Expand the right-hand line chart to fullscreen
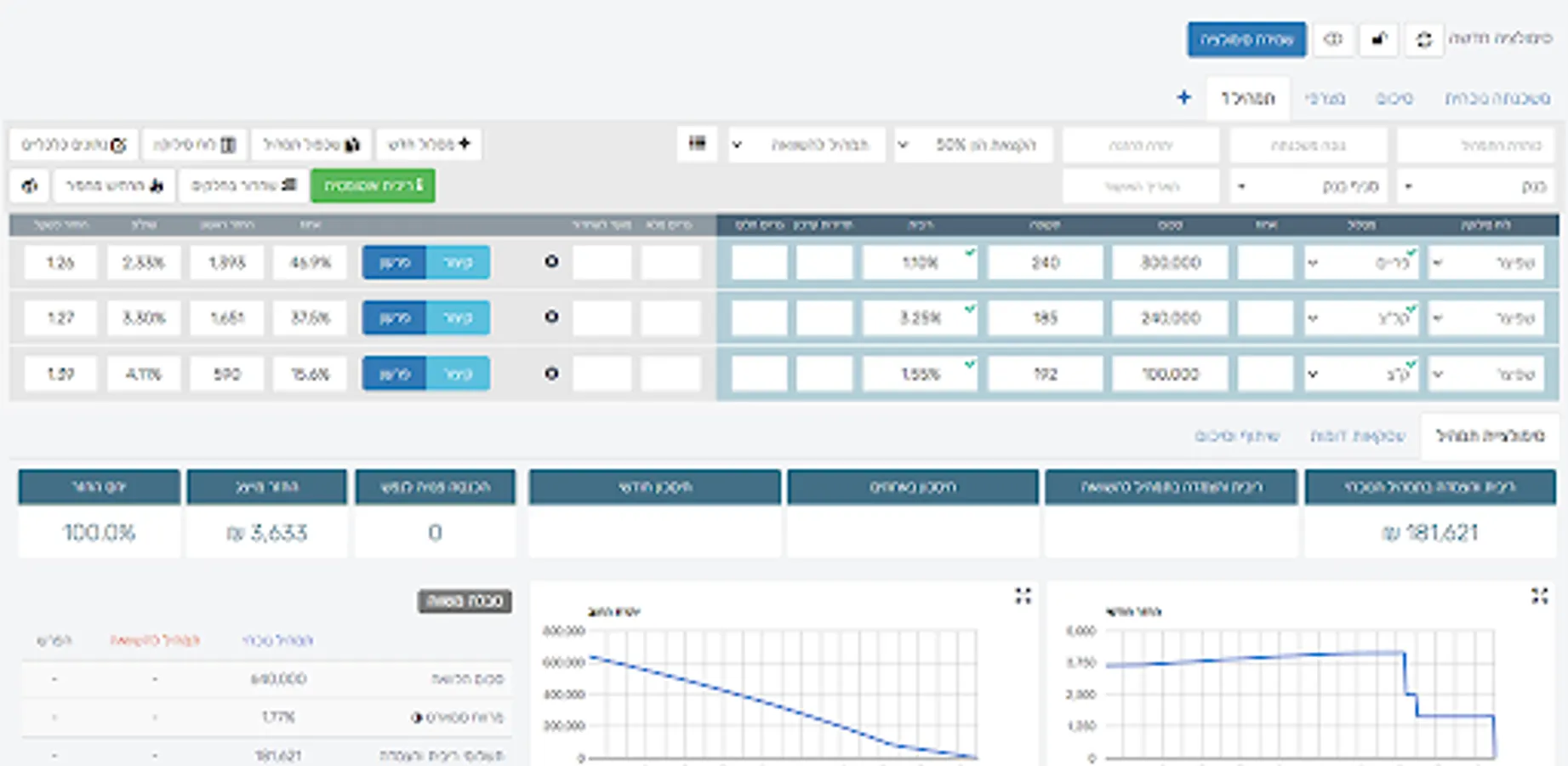The height and width of the screenshot is (766, 1568). point(1539,596)
